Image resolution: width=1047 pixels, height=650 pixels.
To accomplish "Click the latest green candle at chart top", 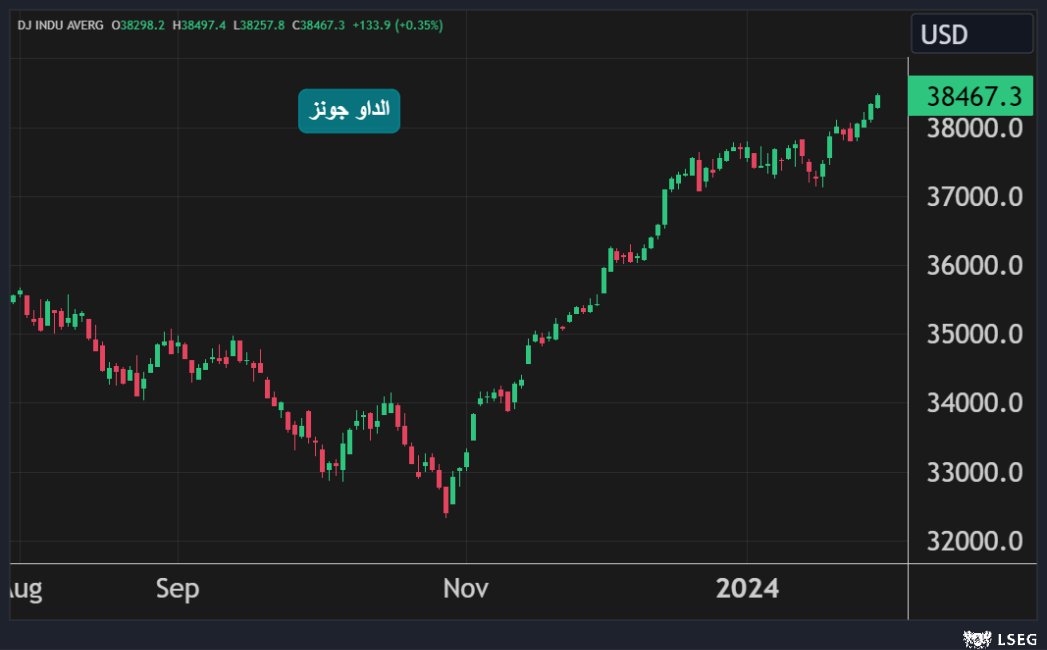I will pyautogui.click(x=877, y=101).
